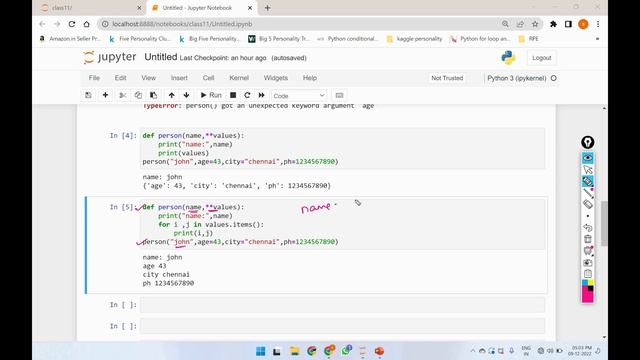640x360 pixels.
Task: Click the Python logo in notebook header
Action: click(x=508, y=58)
